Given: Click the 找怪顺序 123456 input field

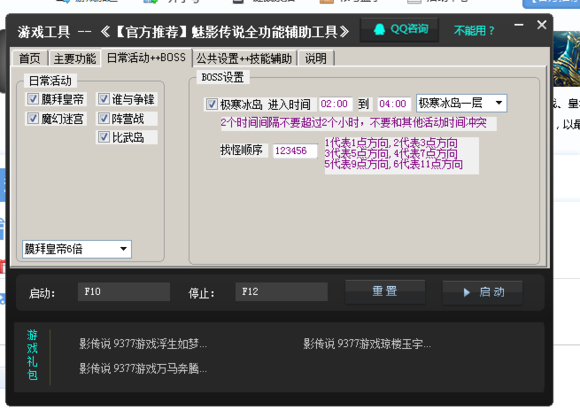Looking at the screenshot, I should click(x=295, y=151).
